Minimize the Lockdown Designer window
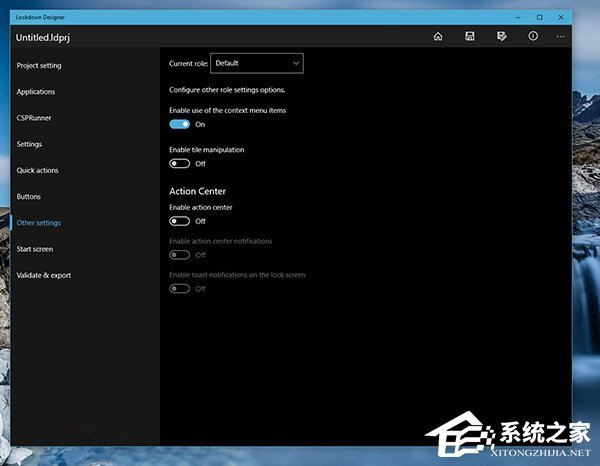The width and height of the screenshot is (600, 466). (518, 17)
